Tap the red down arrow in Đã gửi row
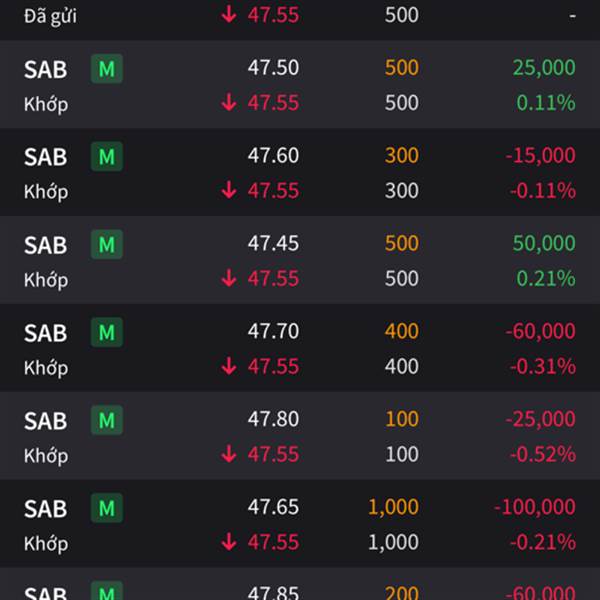Screen dimensions: 600x600 (x=229, y=15)
